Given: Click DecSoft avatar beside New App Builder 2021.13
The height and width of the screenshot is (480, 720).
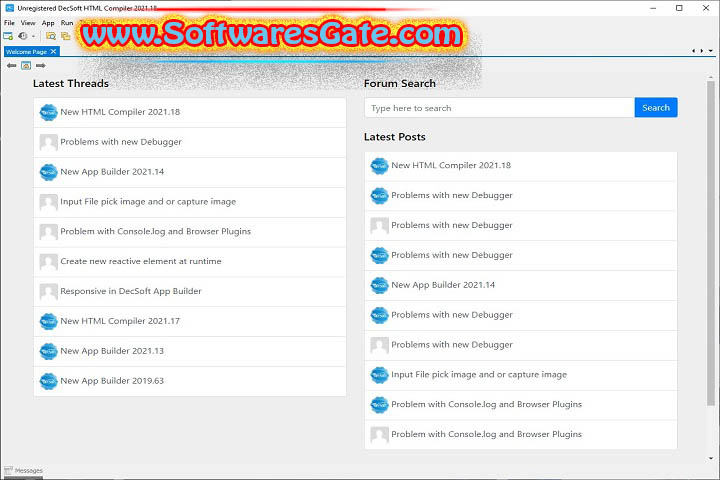Looking at the screenshot, I should [48, 351].
